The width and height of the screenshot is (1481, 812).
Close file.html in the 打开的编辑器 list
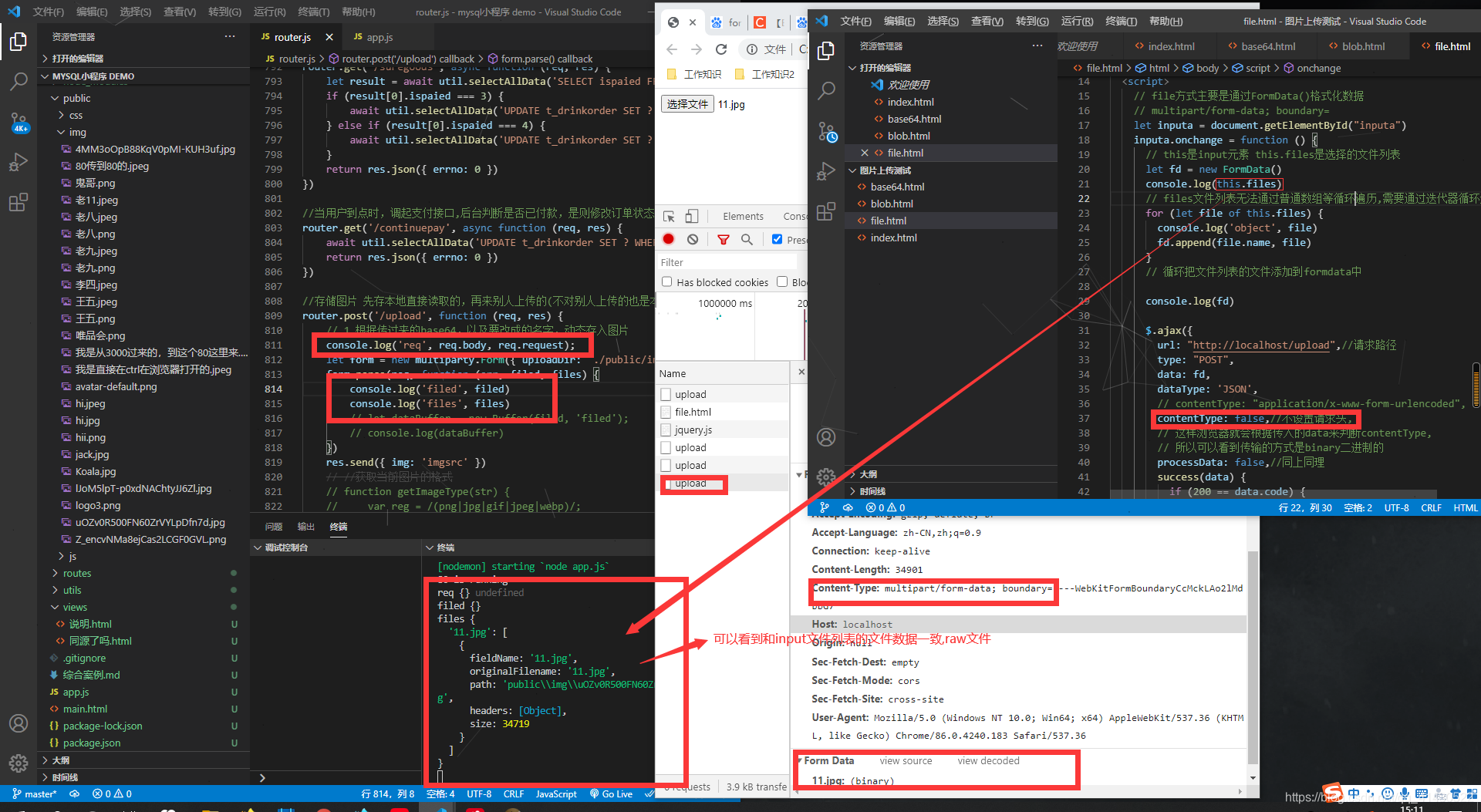click(x=865, y=153)
